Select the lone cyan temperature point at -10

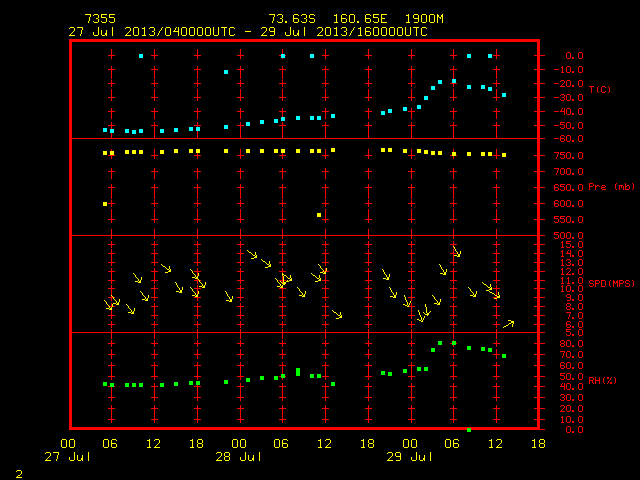coord(226,72)
